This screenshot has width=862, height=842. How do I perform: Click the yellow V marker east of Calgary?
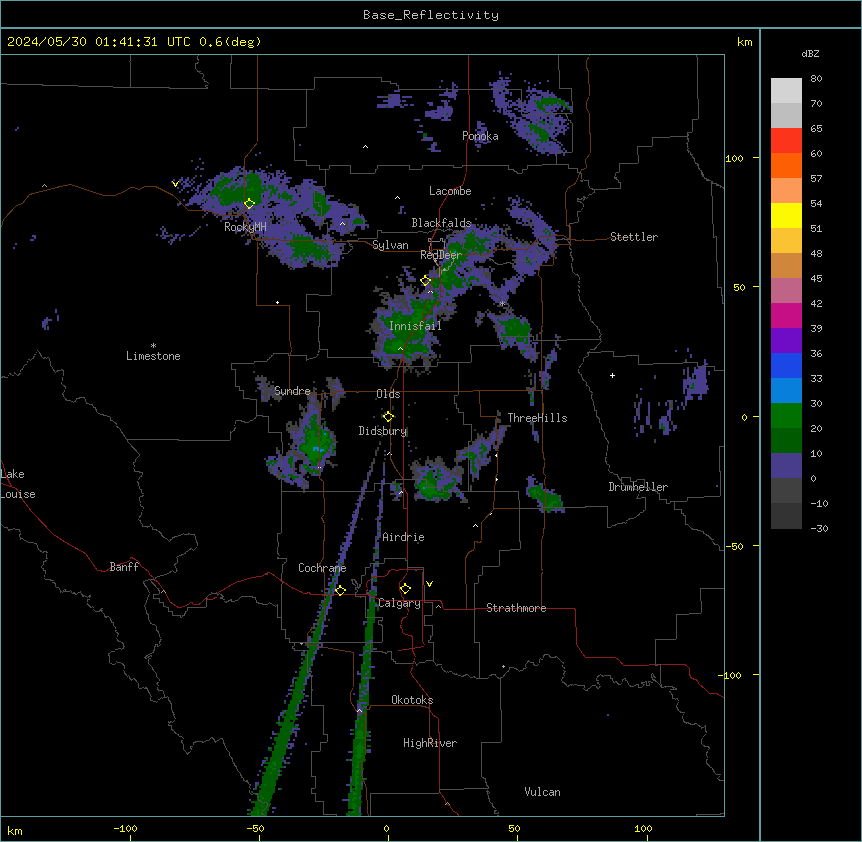429,584
